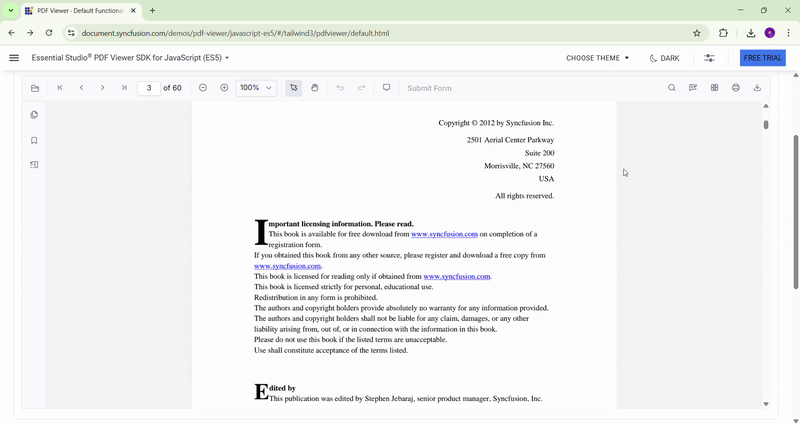This screenshot has height=425, width=800.
Task: Click the 'of 60' page count label
Action: [172, 88]
